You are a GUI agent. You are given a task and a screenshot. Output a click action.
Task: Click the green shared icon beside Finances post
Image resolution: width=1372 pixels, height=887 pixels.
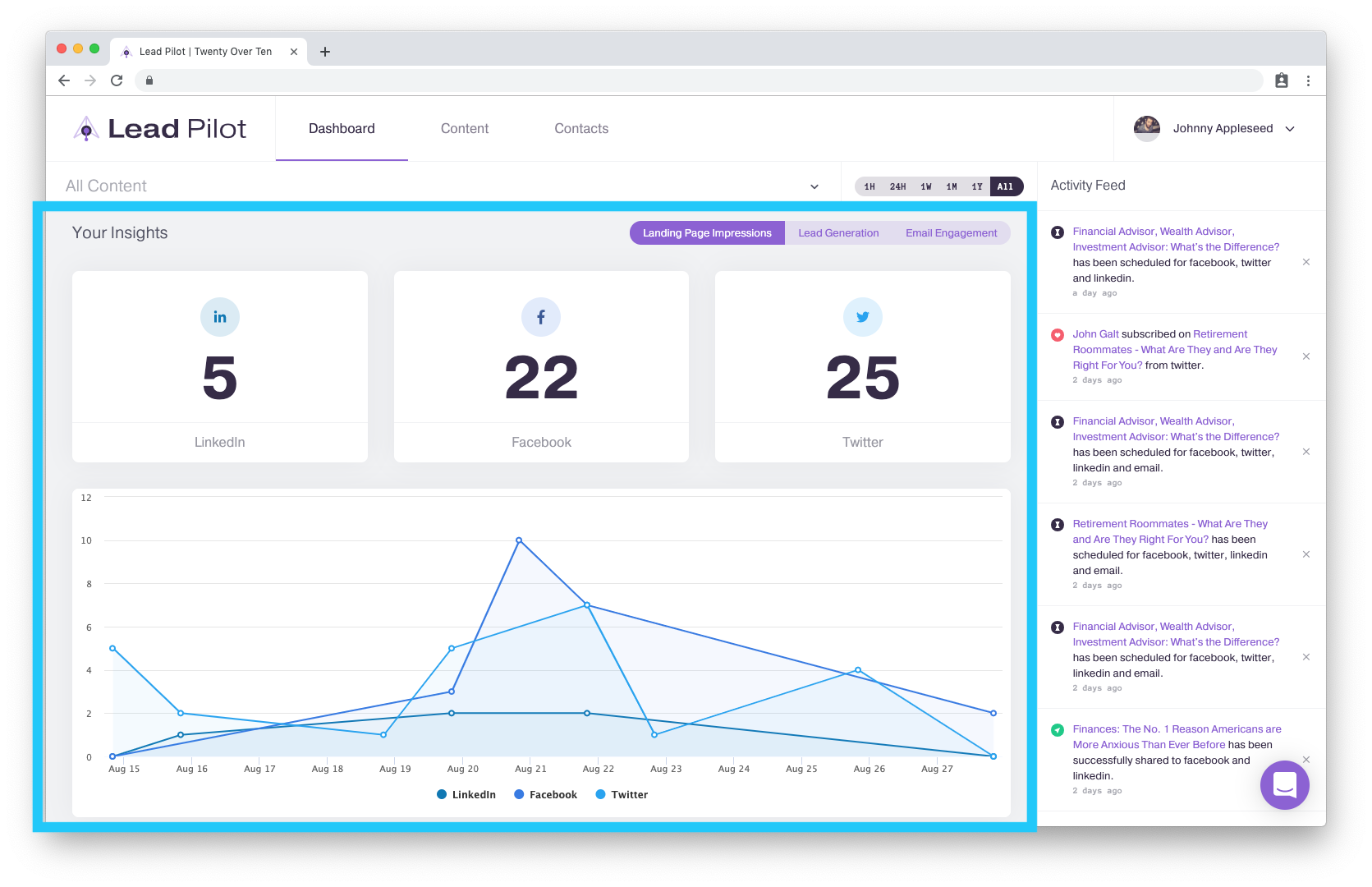[x=1058, y=730]
